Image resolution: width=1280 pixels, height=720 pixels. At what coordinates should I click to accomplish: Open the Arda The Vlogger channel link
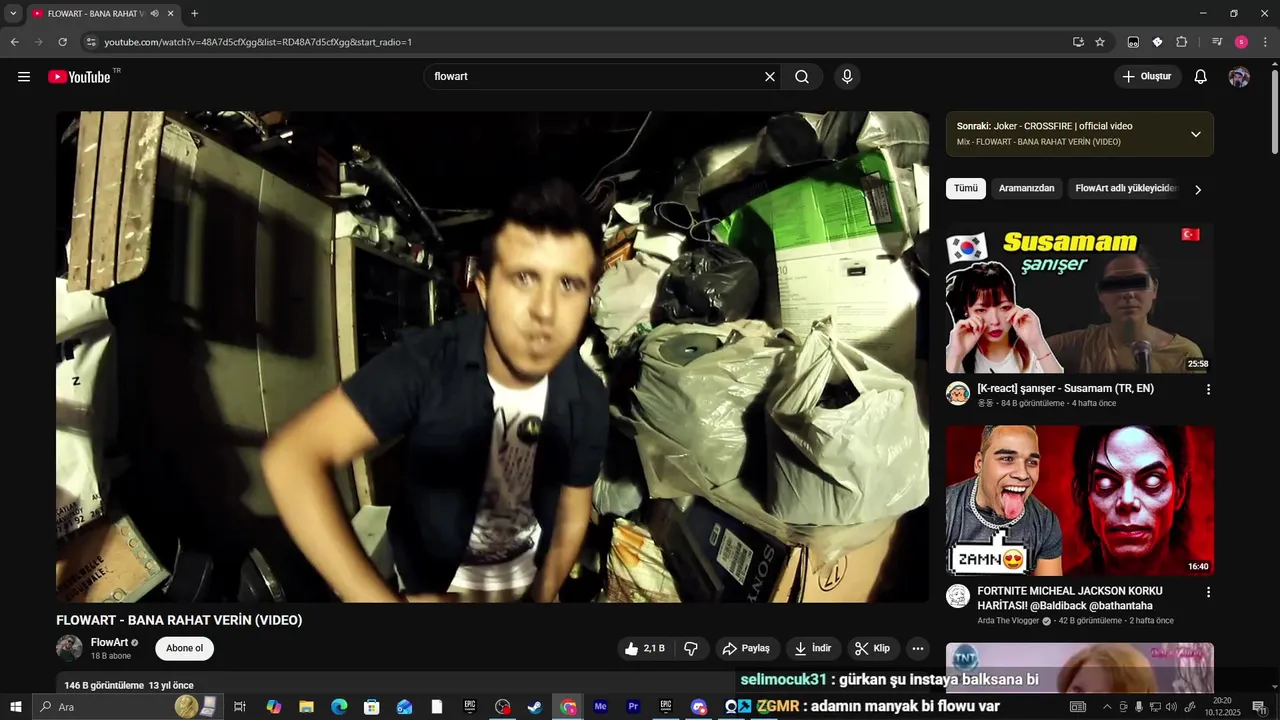tap(1009, 621)
